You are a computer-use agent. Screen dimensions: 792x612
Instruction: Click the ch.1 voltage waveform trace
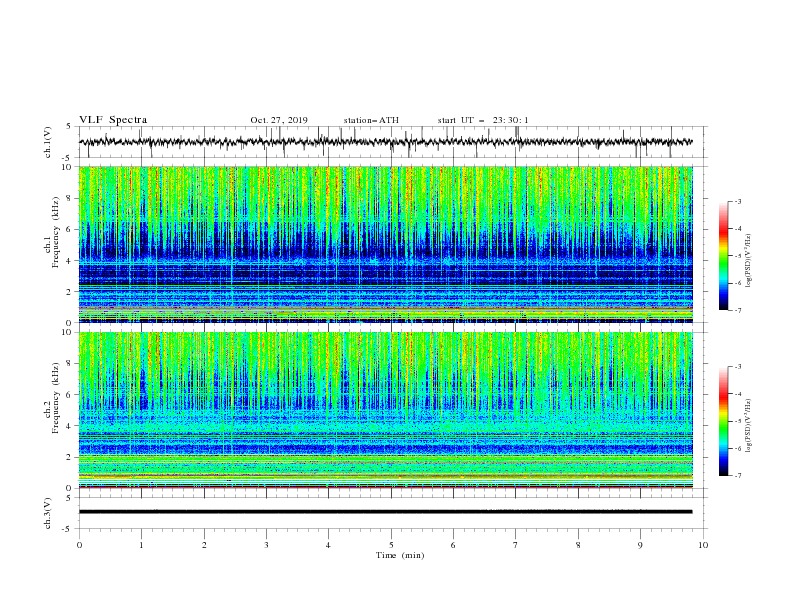click(385, 142)
